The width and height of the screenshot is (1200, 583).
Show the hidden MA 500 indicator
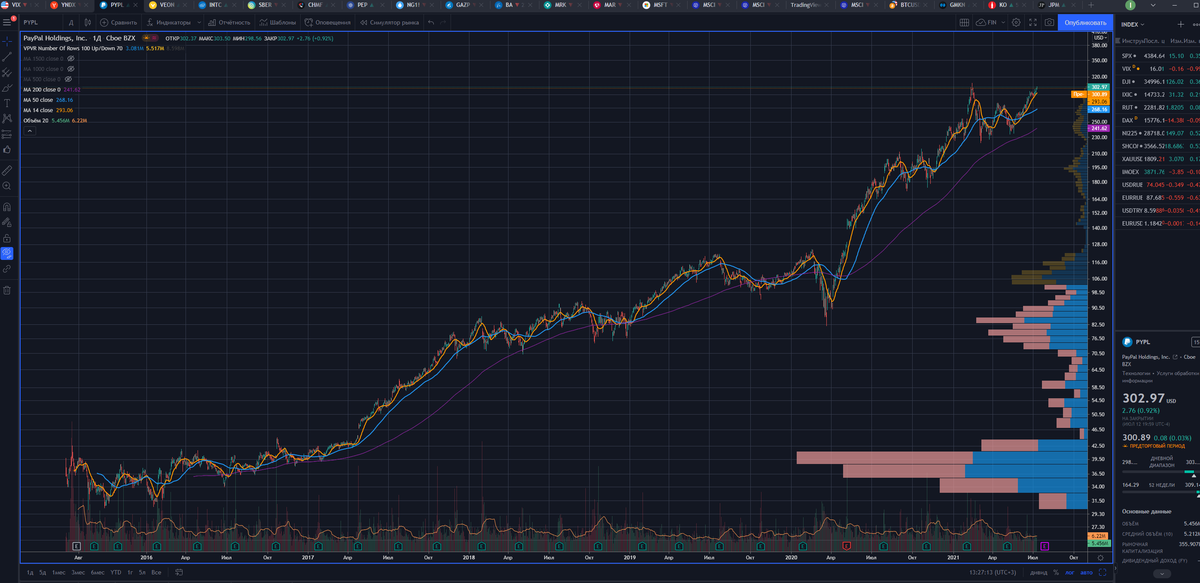click(69, 79)
